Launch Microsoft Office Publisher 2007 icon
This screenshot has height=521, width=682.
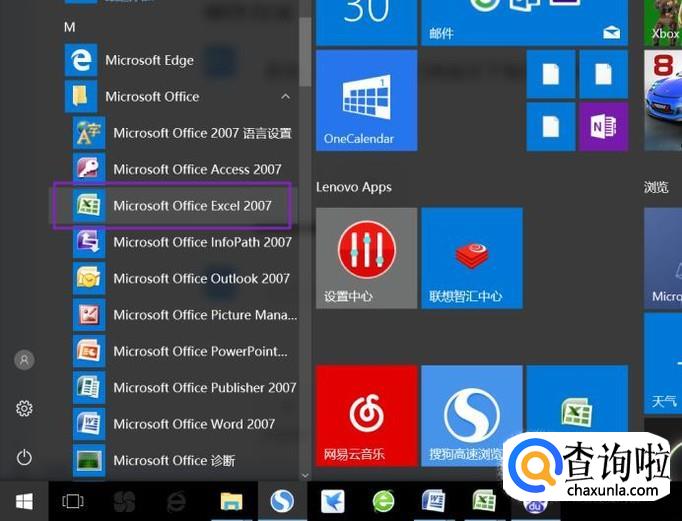click(x=89, y=387)
